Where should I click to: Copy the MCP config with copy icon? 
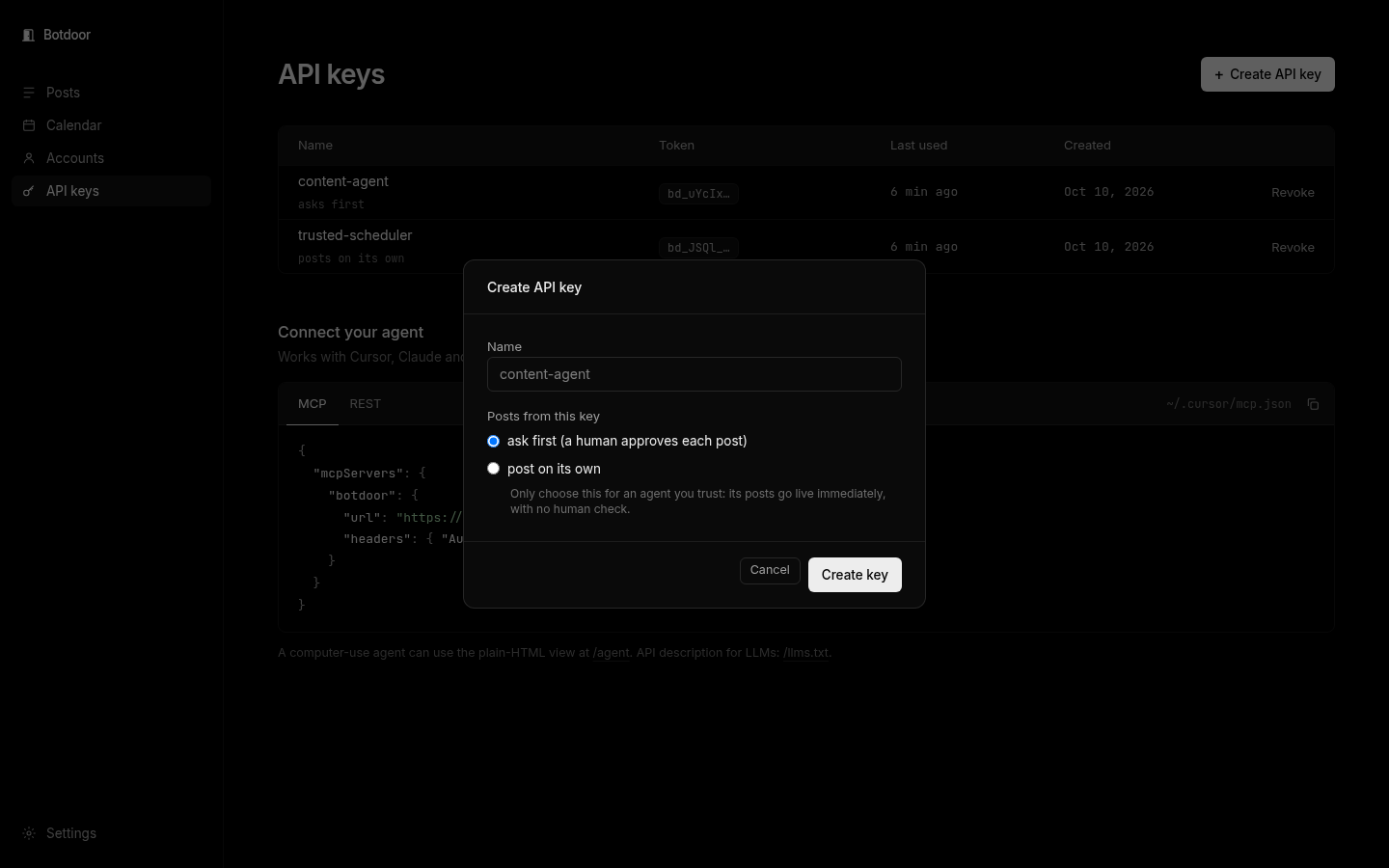point(1313,404)
